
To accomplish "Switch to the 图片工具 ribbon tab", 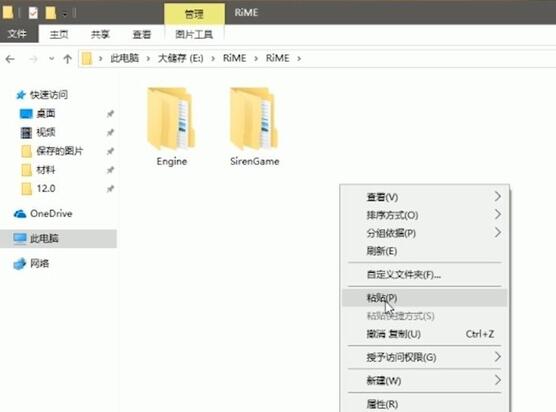I will pos(194,34).
